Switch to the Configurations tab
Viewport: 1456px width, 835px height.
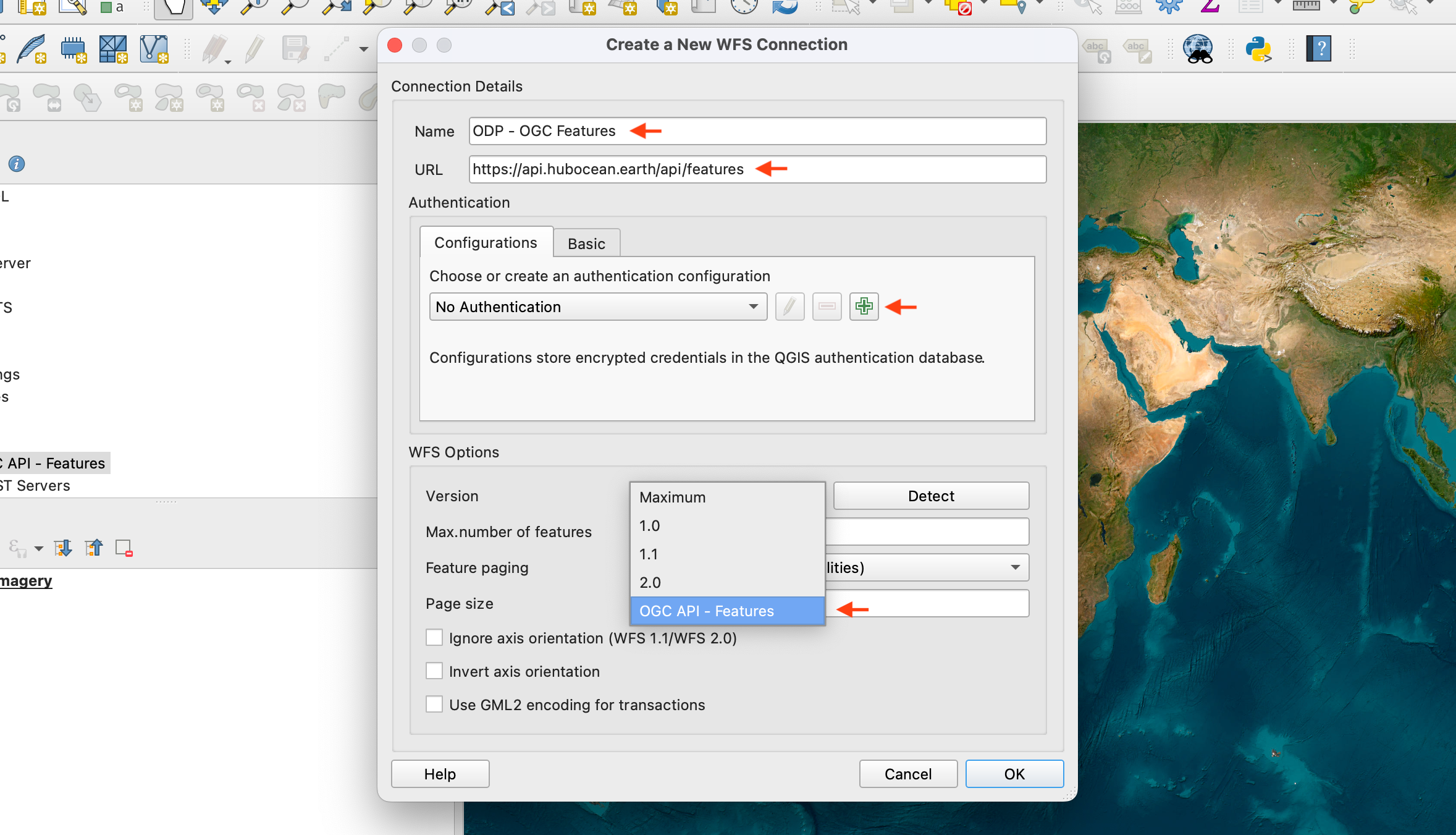486,242
